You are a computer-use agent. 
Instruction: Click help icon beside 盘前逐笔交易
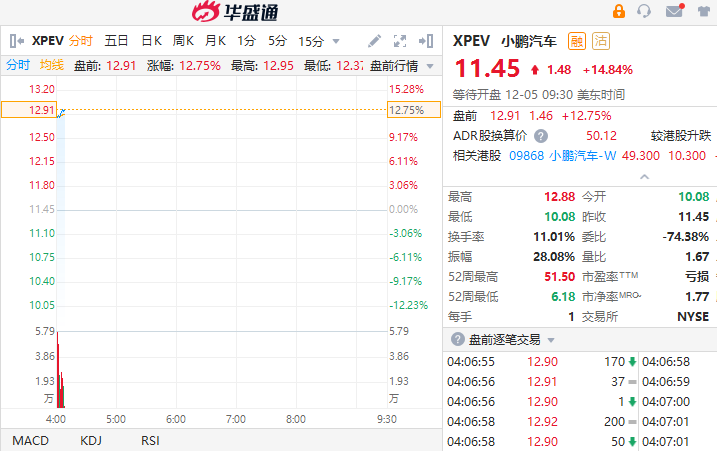click(x=457, y=339)
